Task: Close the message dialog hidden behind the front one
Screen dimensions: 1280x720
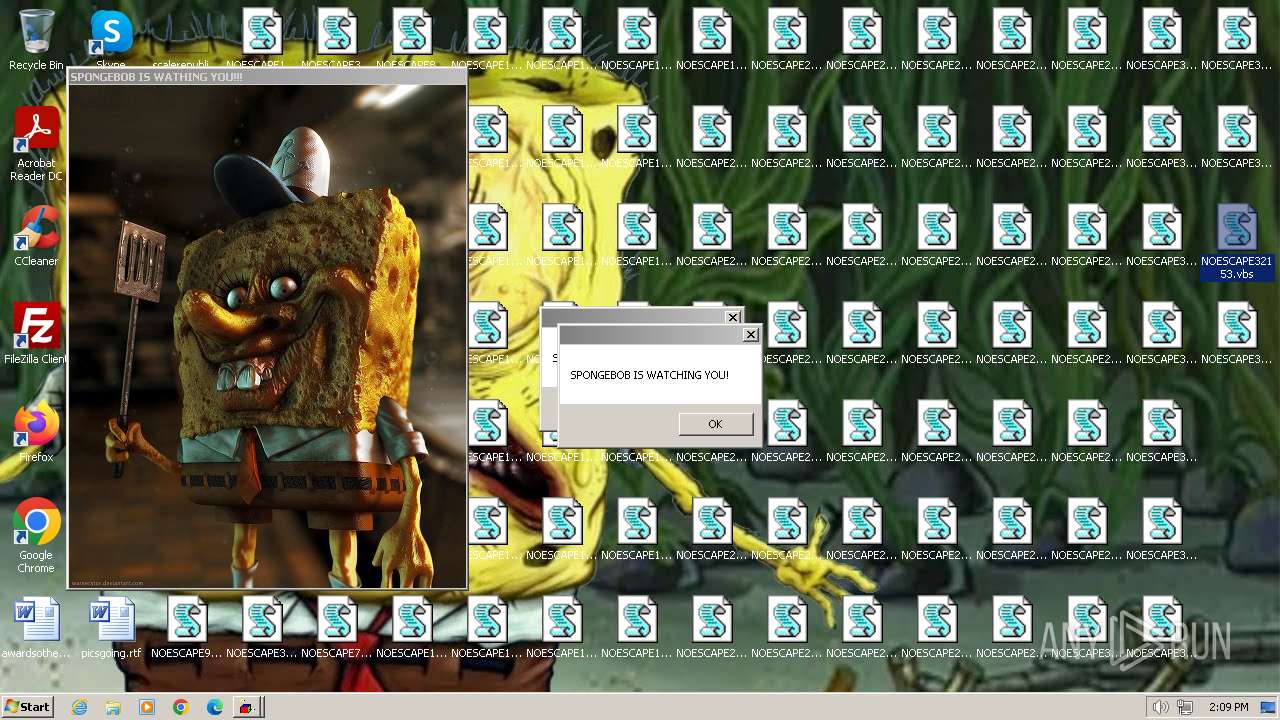Action: [x=733, y=317]
